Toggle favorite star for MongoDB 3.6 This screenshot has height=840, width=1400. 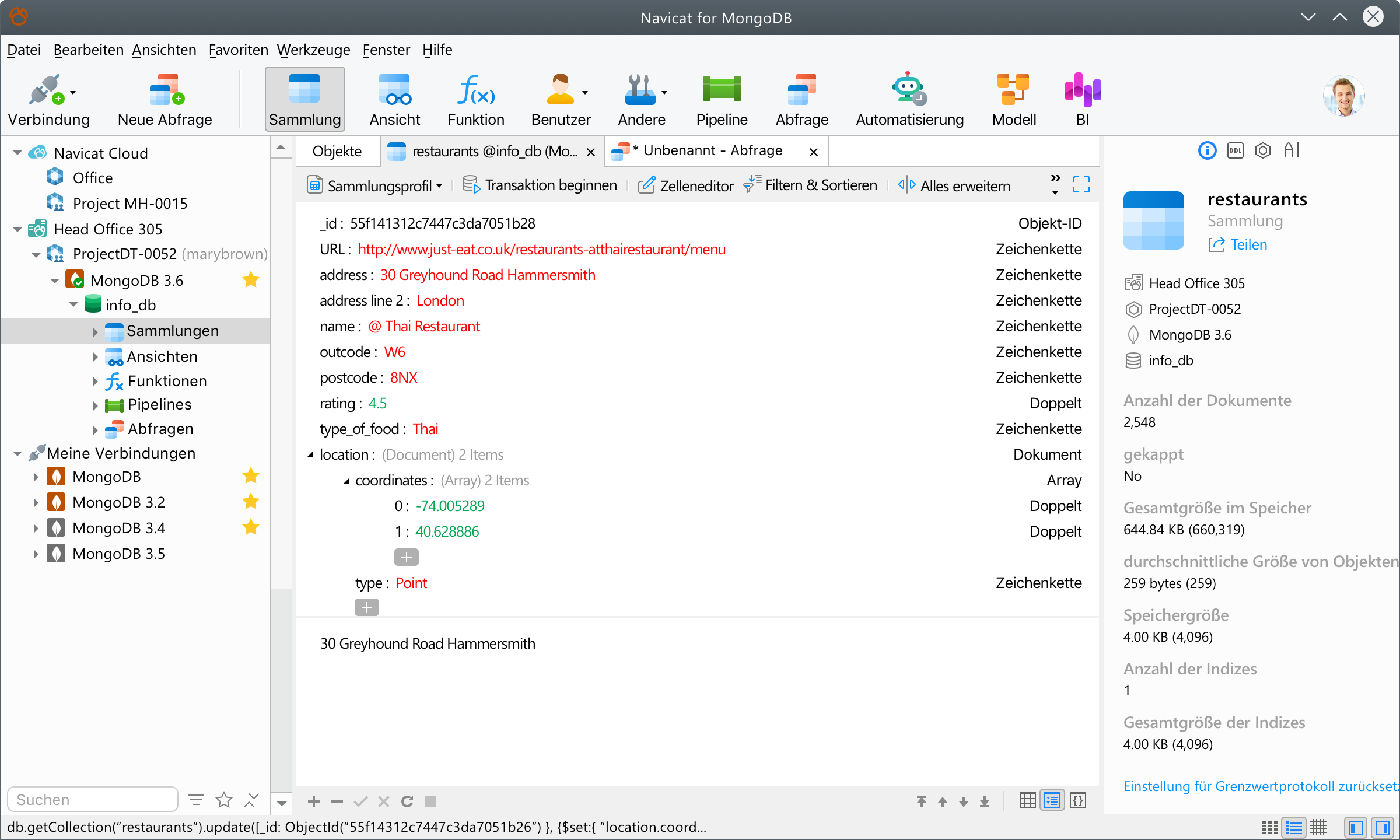[x=251, y=280]
